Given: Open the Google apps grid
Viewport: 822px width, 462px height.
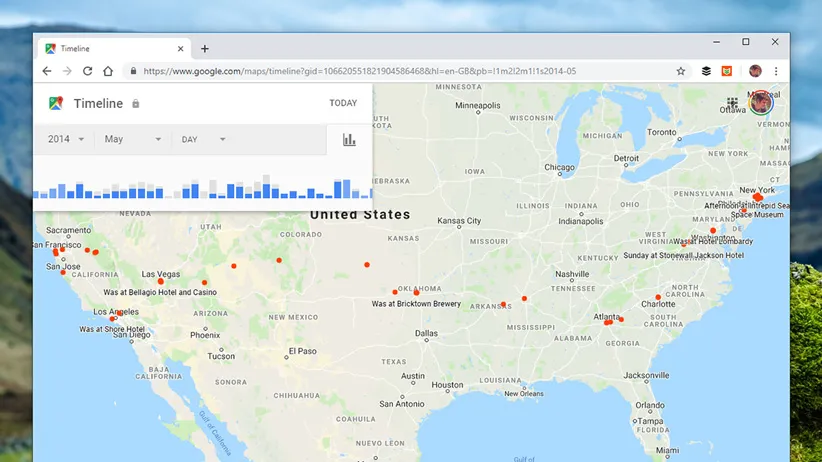Looking at the screenshot, I should 733,102.
